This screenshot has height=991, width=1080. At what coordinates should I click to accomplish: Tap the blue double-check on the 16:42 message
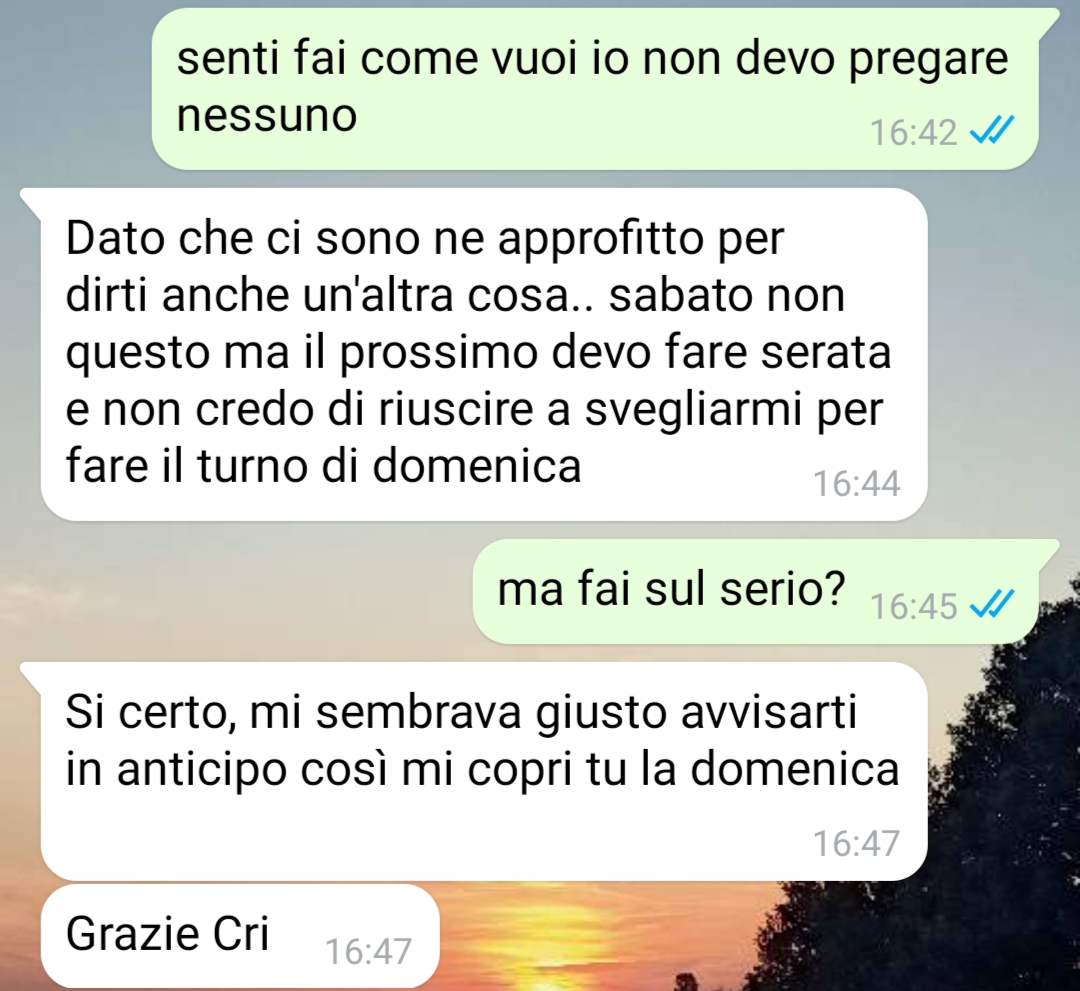coord(992,130)
